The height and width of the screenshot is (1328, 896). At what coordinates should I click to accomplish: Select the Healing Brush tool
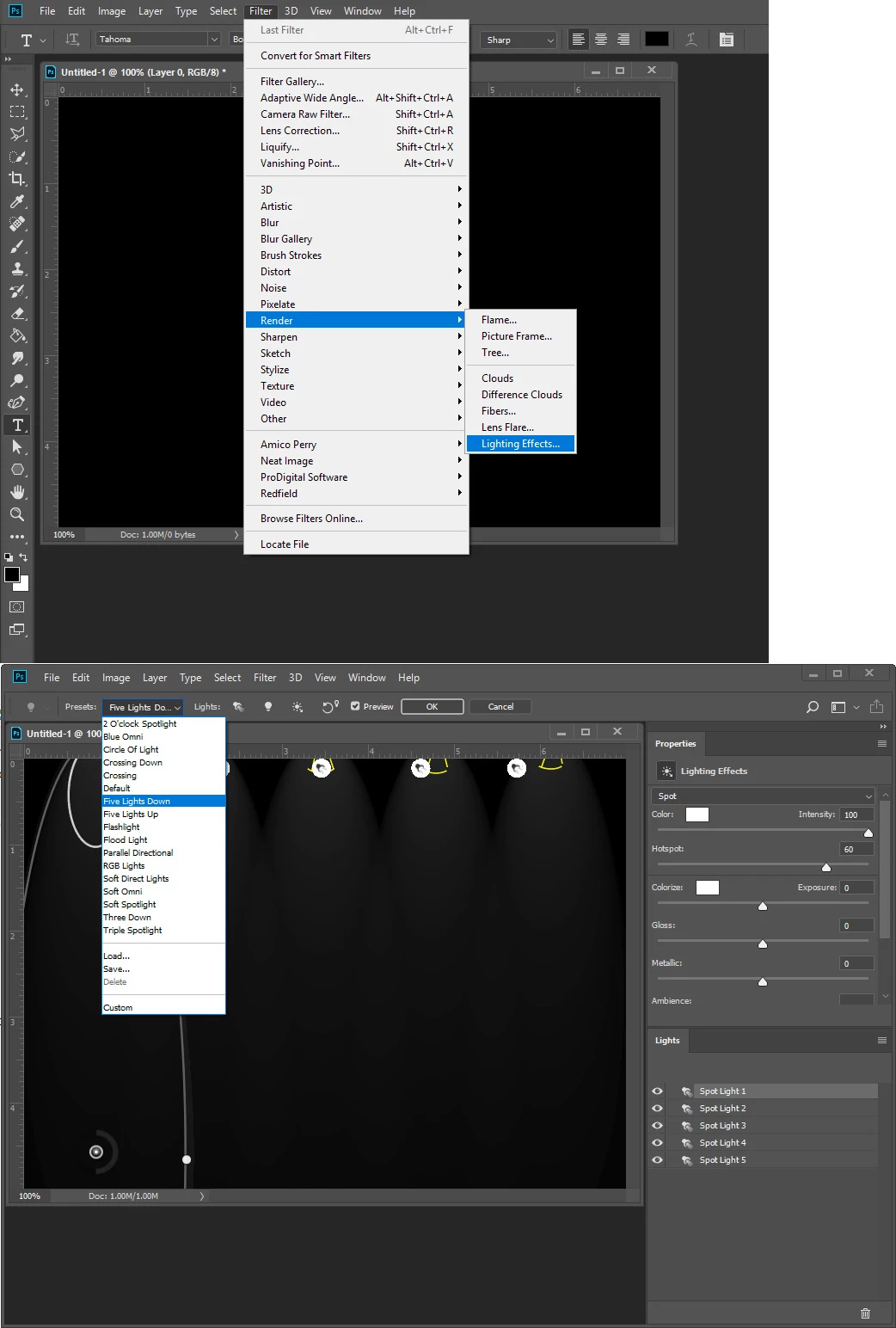[17, 224]
